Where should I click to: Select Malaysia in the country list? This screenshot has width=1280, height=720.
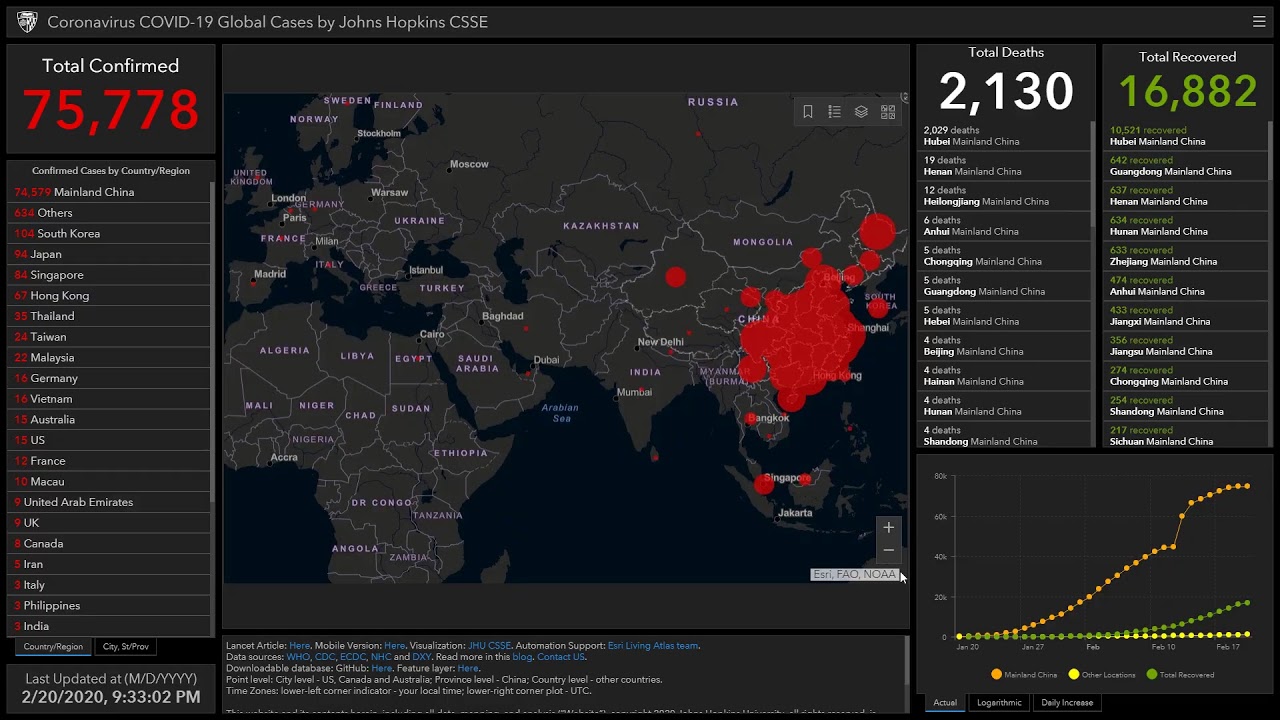click(110, 358)
